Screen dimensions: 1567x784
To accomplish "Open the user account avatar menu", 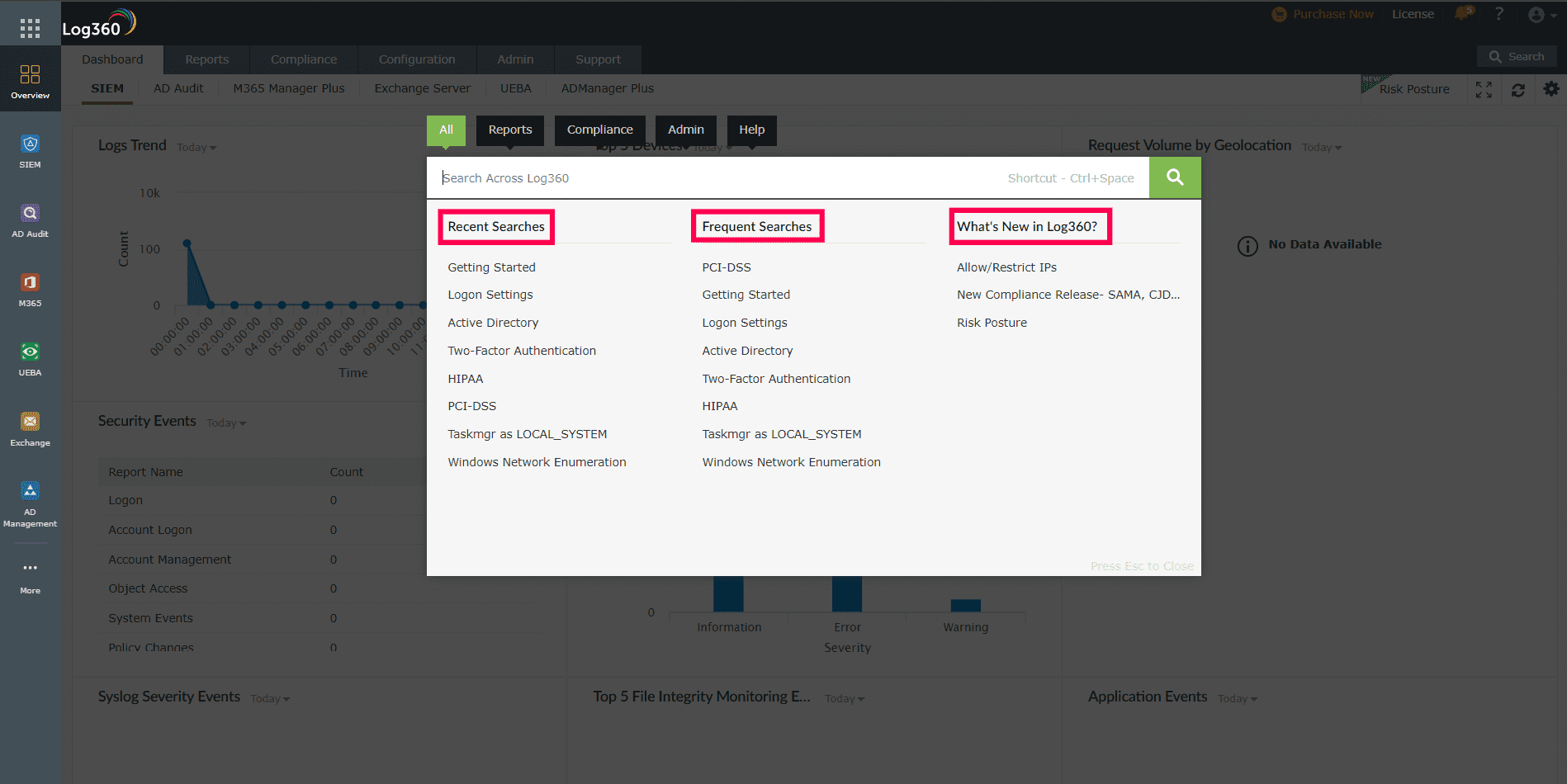I will coord(1541,15).
